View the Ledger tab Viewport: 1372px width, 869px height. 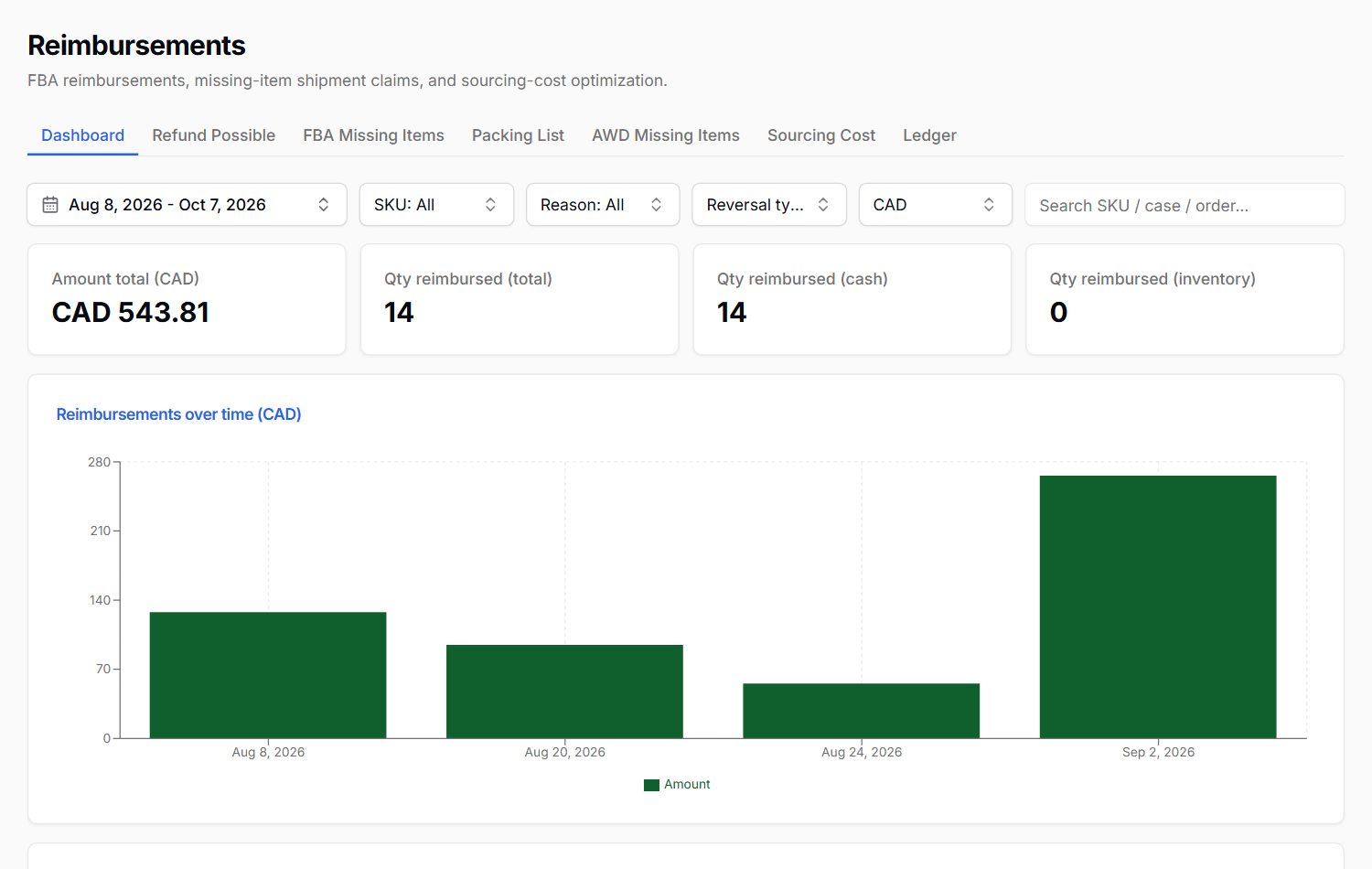pyautogui.click(x=929, y=135)
